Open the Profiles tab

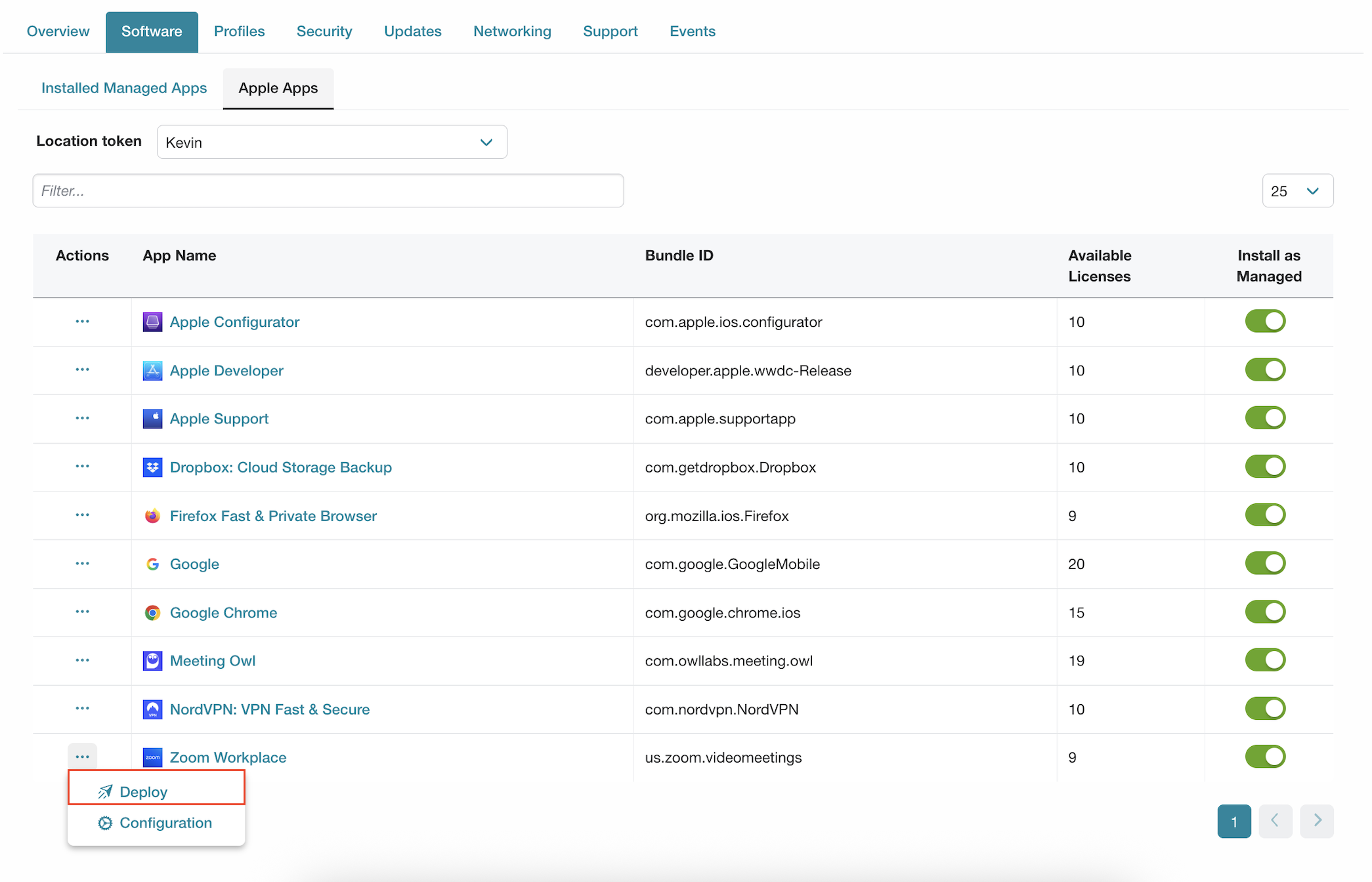pos(239,31)
